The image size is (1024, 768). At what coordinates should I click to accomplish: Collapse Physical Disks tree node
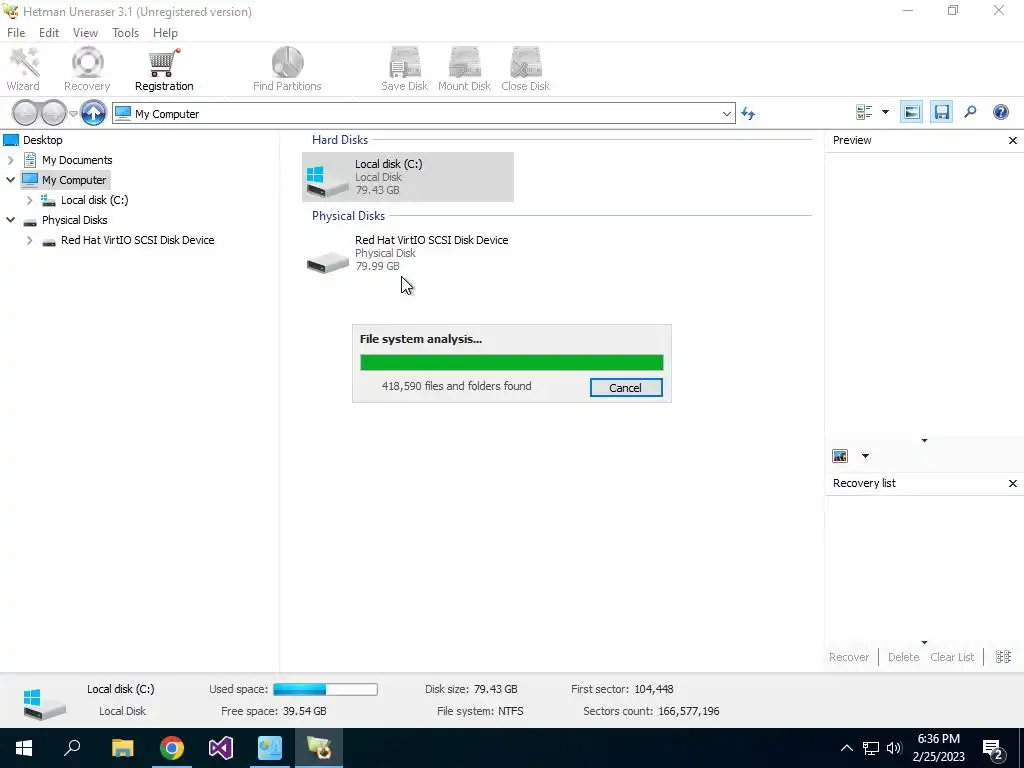(10, 220)
